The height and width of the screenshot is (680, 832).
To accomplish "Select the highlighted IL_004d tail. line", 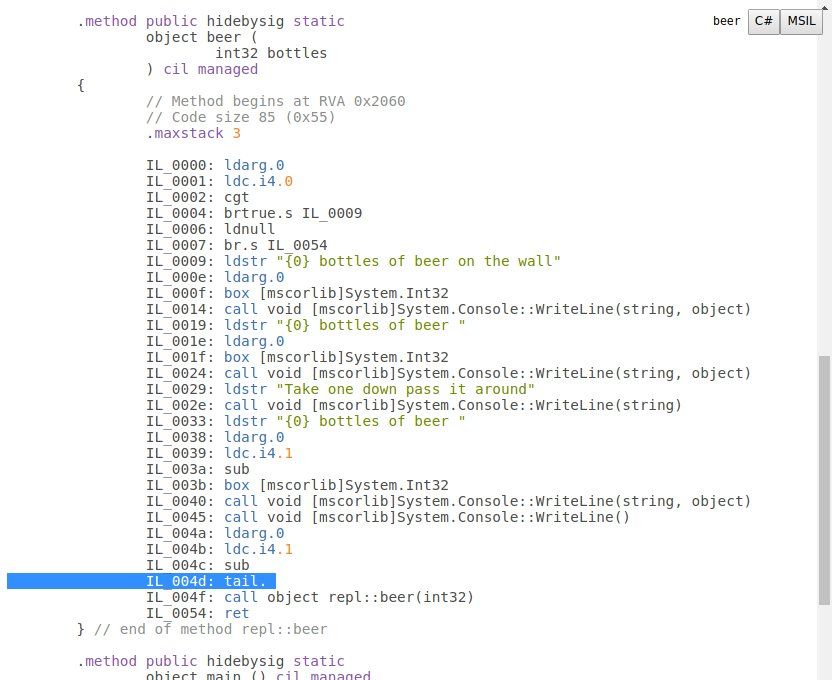I will (x=210, y=581).
